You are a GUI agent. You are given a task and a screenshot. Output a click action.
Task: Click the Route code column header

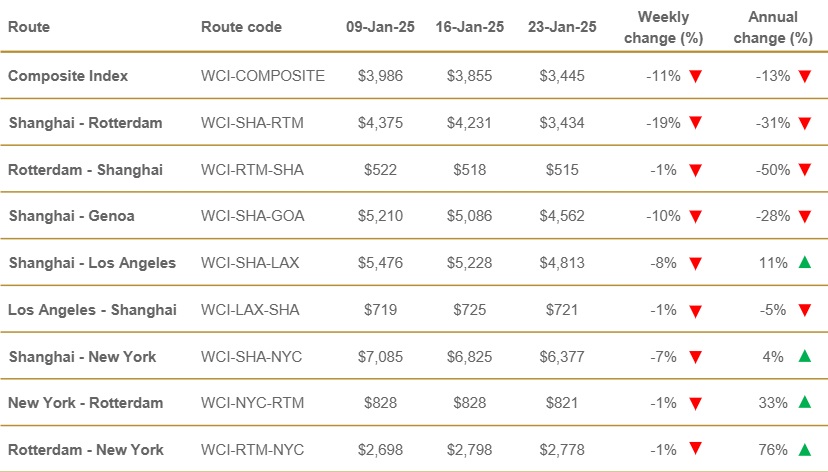pos(241,27)
